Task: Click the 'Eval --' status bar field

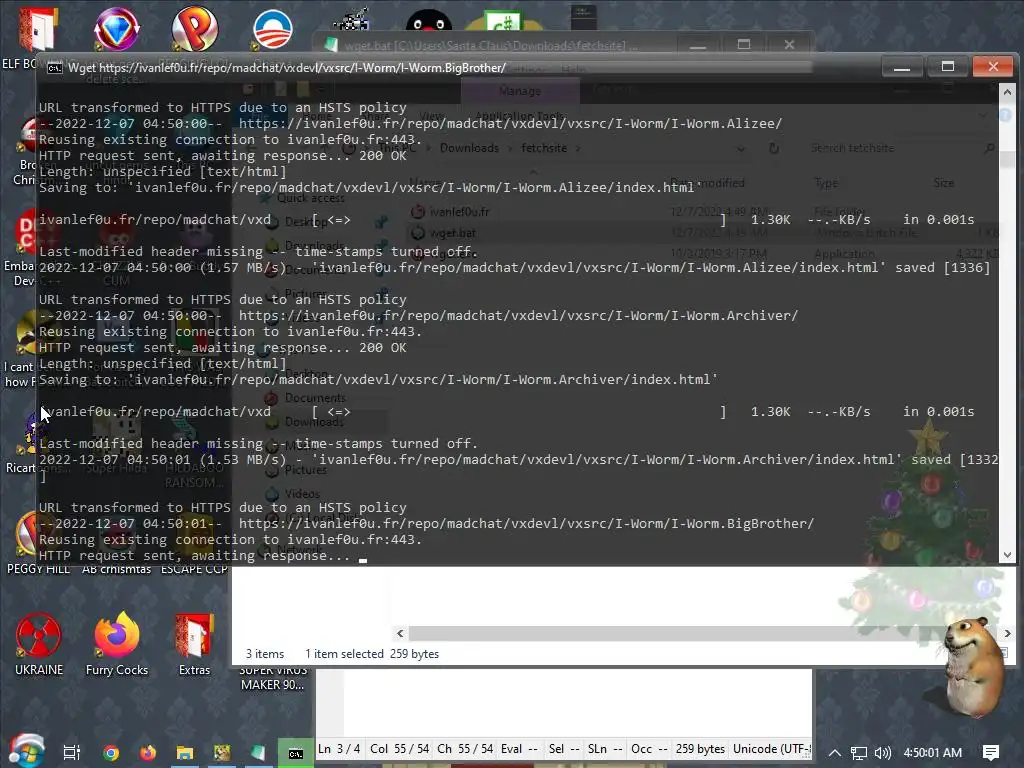Action: [519, 749]
